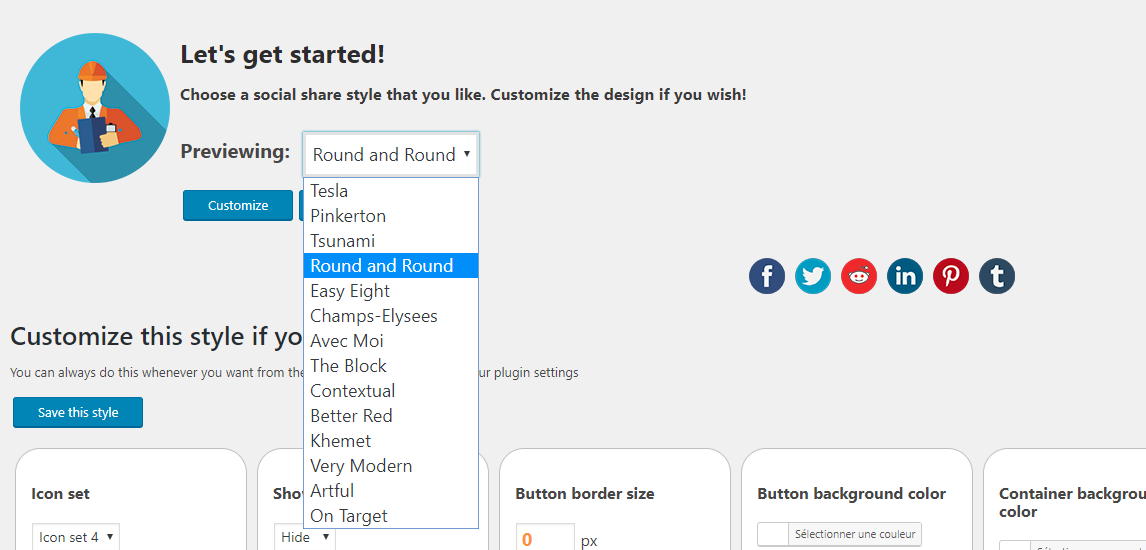Click the Tumblr share icon
Image resolution: width=1146 pixels, height=550 pixels.
[997, 276]
